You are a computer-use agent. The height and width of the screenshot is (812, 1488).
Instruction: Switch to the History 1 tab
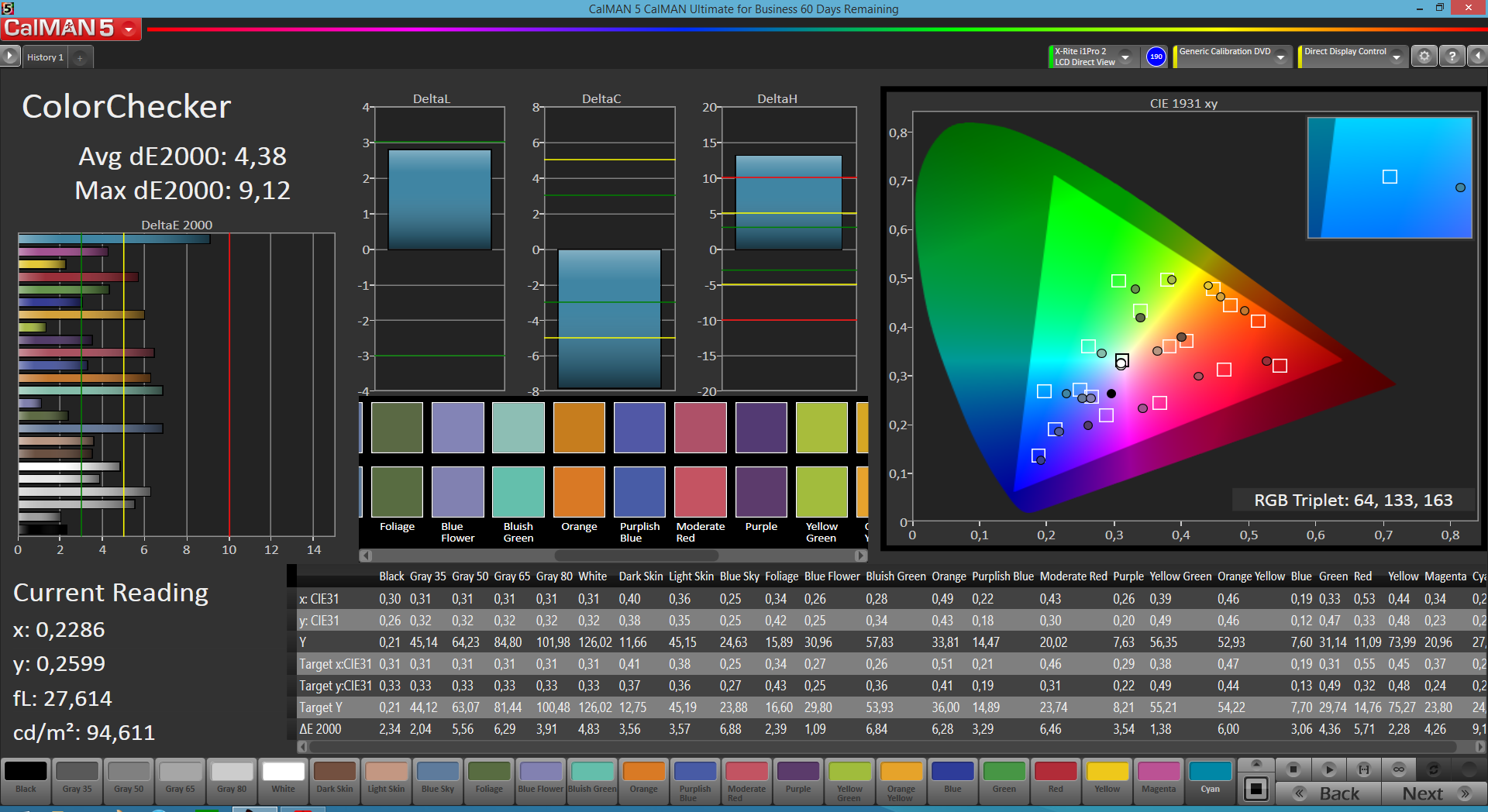click(45, 57)
